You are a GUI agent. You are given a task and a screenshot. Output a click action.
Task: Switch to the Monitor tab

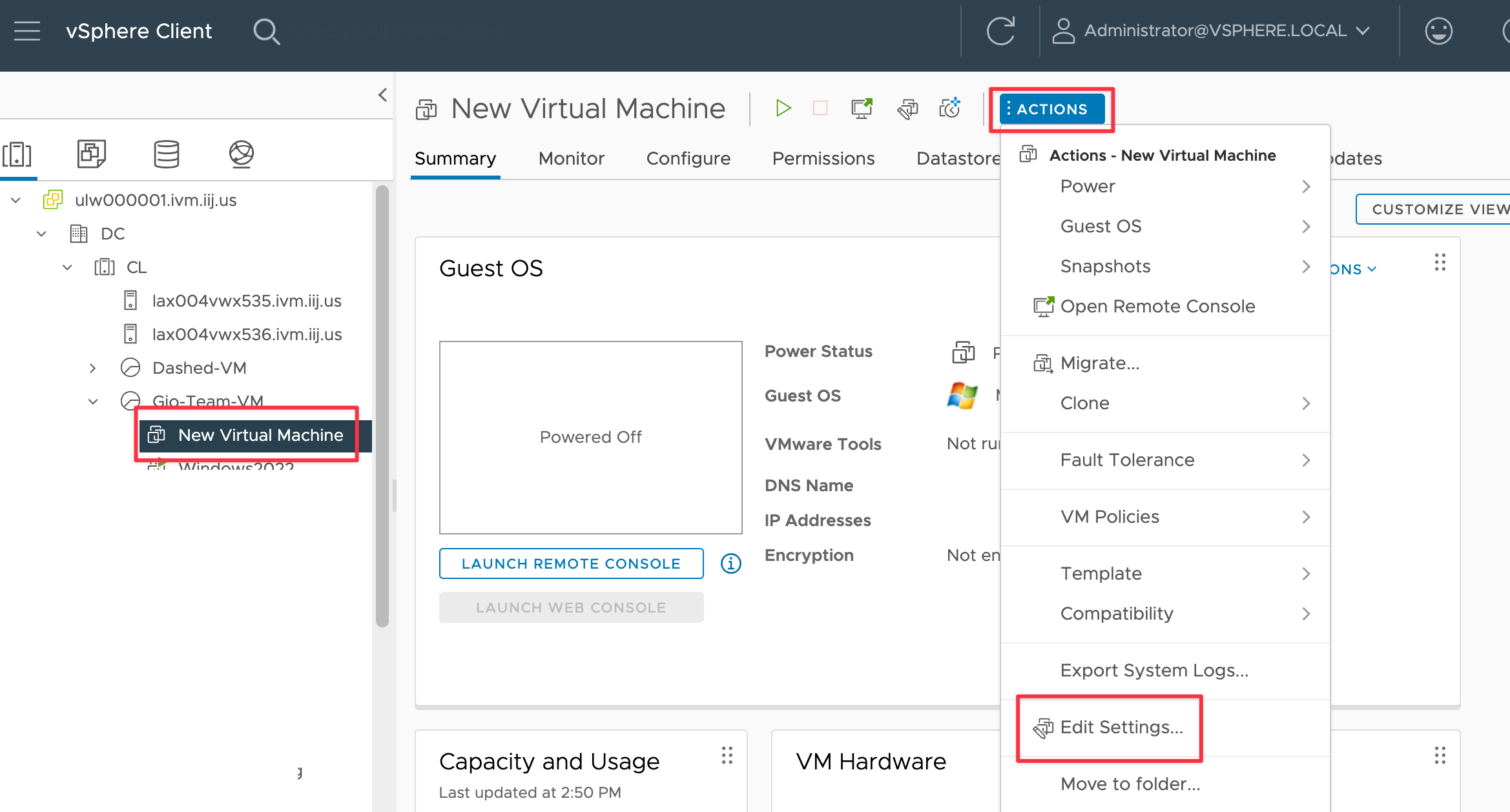(572, 158)
